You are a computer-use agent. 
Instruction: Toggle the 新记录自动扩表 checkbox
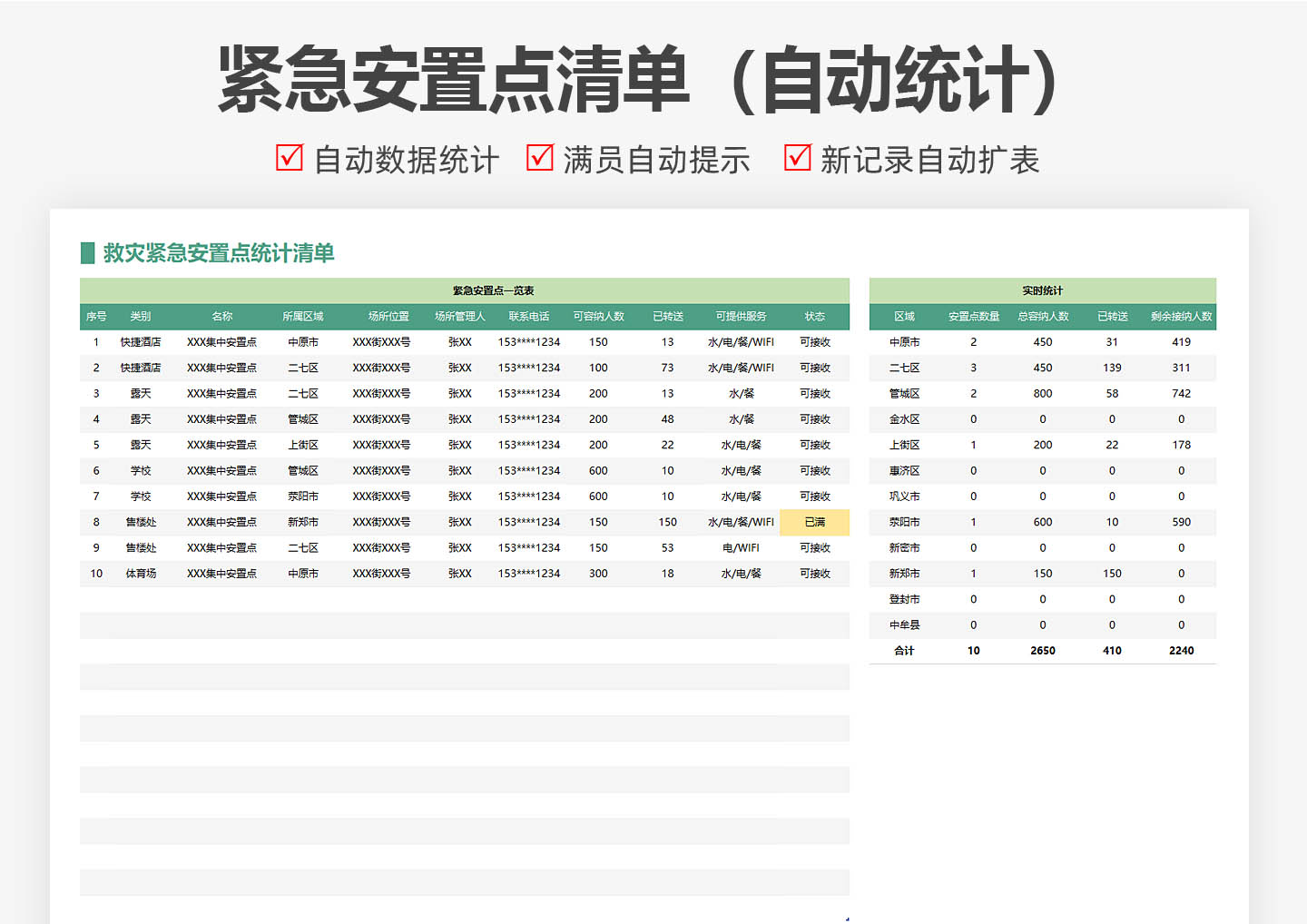coord(798,158)
